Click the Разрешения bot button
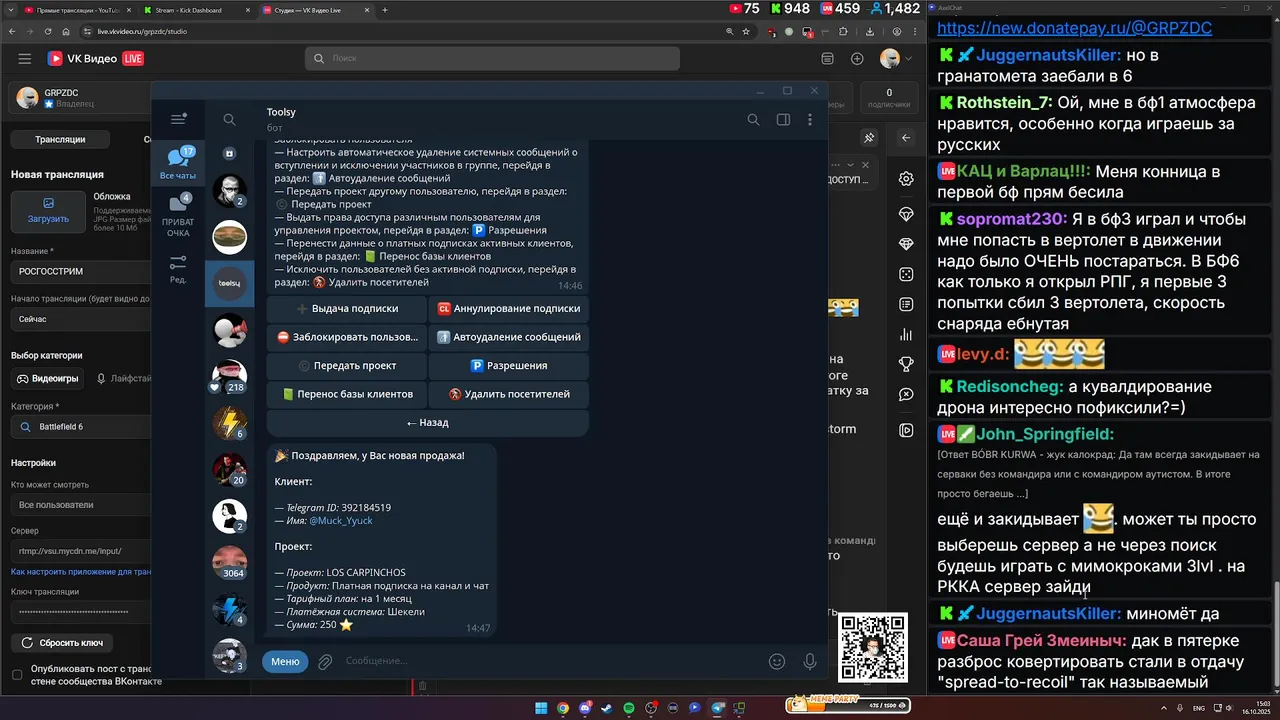The height and width of the screenshot is (720, 1280). 509,366
